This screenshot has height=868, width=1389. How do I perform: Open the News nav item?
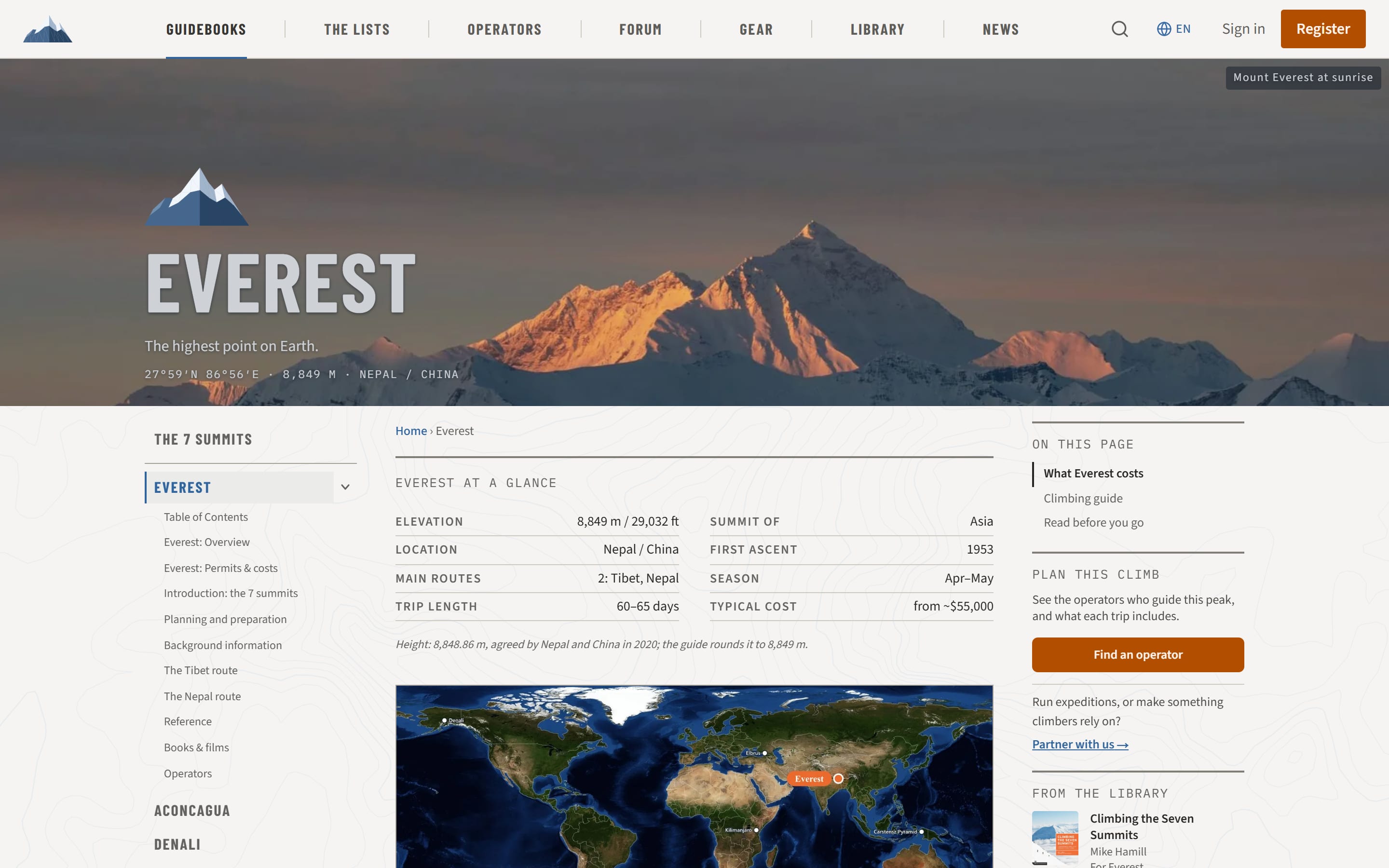pyautogui.click(x=1000, y=29)
